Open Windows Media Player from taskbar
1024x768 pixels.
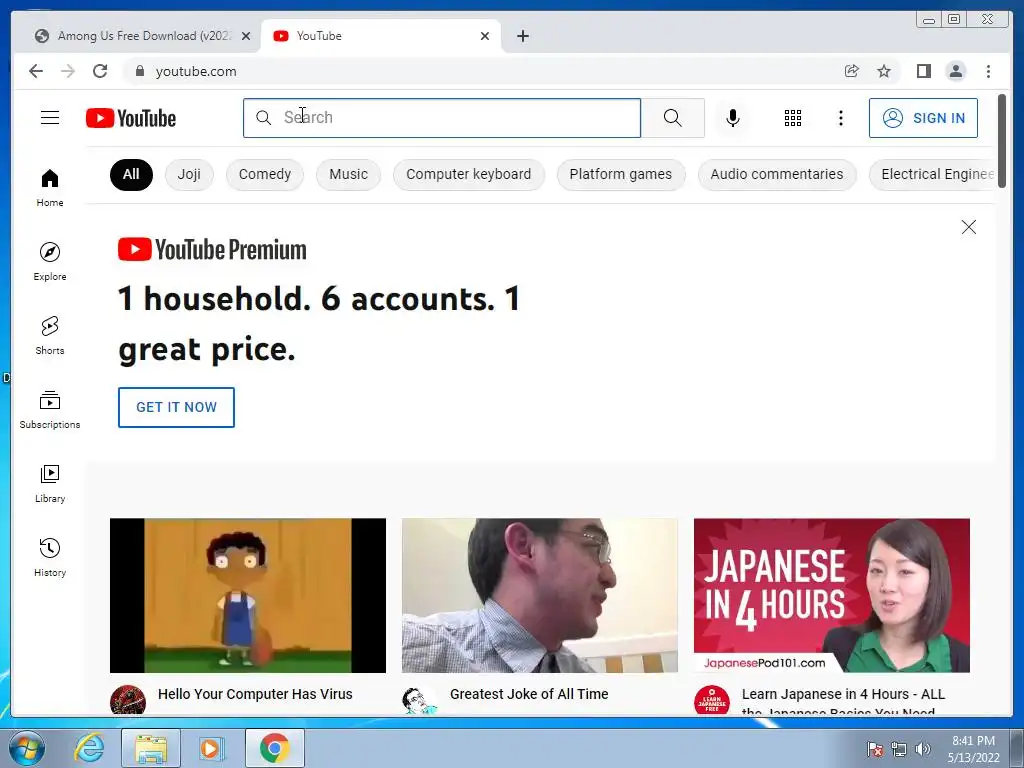tap(210, 748)
